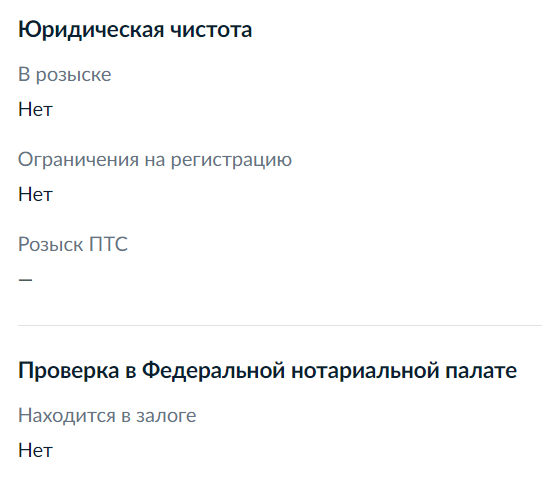Click the word 'нотариальной' in the heading
542x485 pixels.
(x=365, y=372)
